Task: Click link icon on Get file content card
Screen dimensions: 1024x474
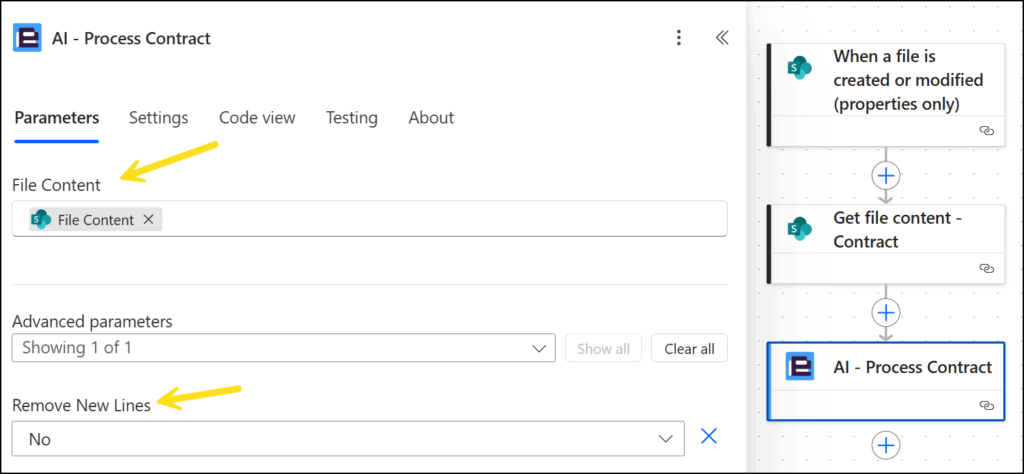Action: (986, 268)
